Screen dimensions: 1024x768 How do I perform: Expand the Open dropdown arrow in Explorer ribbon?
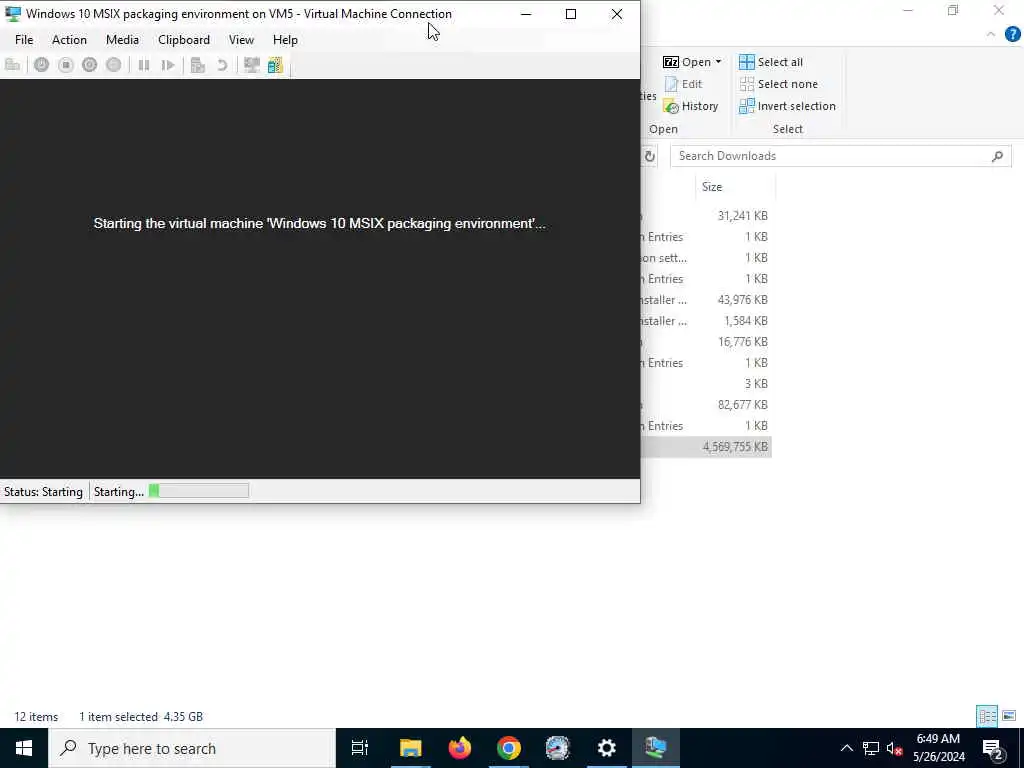point(718,62)
